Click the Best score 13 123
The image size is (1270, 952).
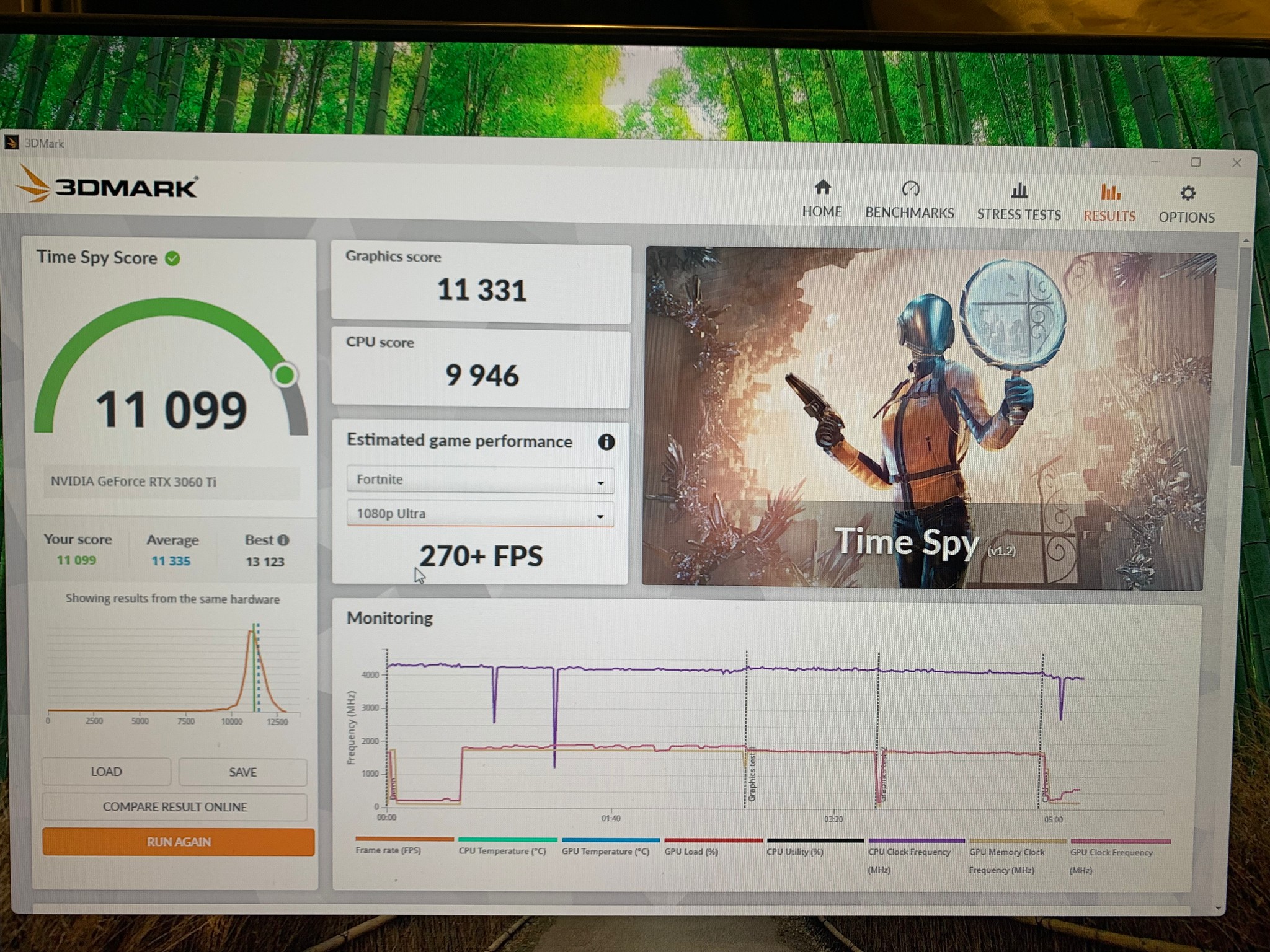265,562
